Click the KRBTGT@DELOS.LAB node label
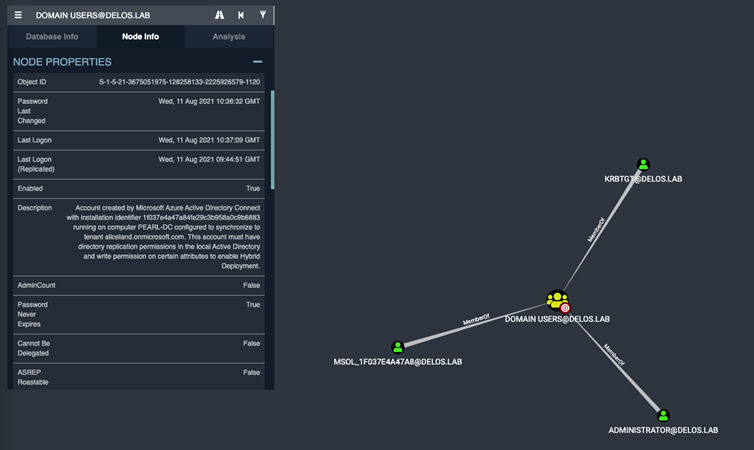The height and width of the screenshot is (450, 754). 643,179
